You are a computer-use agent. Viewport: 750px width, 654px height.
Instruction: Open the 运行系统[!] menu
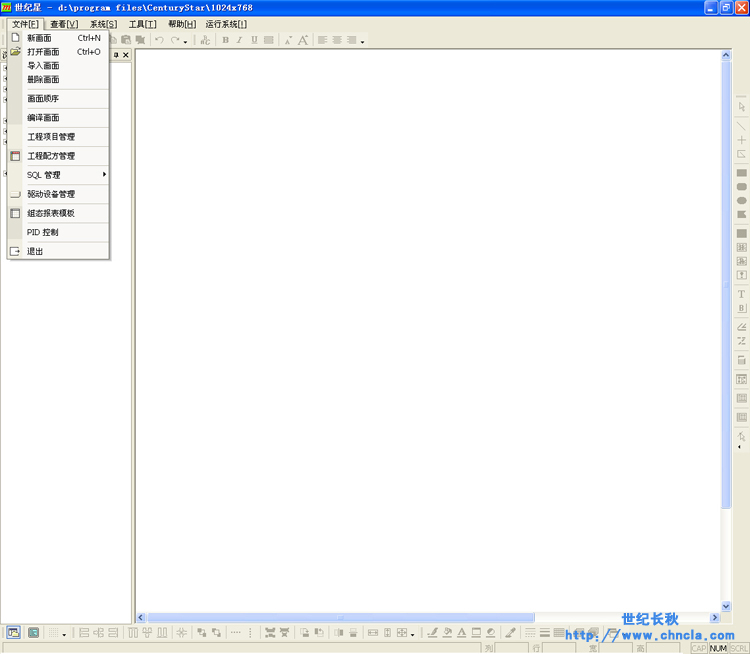(226, 24)
